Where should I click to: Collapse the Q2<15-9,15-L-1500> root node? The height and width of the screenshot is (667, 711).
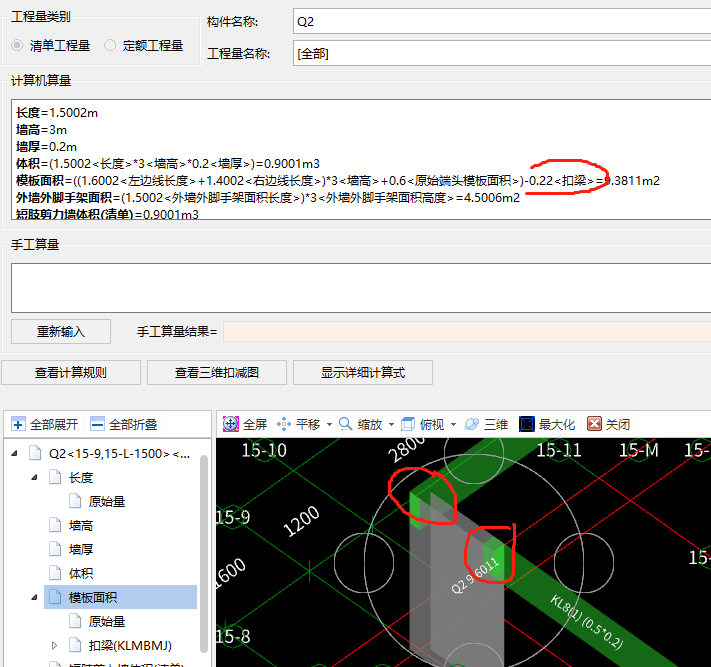click(15, 453)
